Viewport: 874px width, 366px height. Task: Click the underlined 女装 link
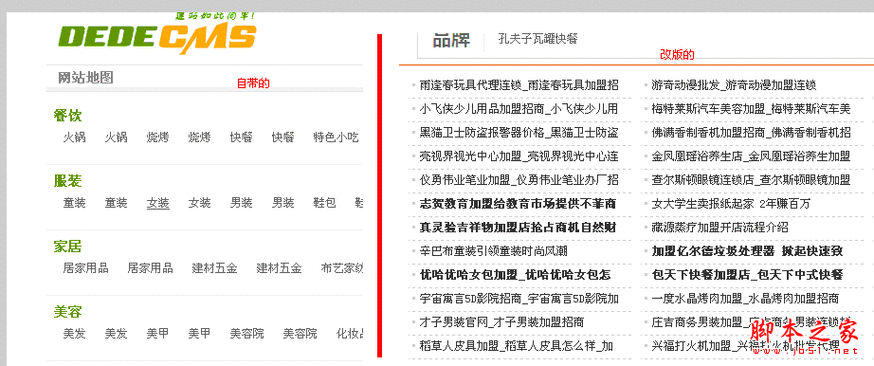click(158, 203)
